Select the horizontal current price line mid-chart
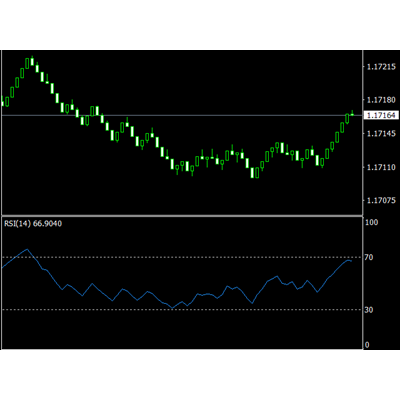 182,115
